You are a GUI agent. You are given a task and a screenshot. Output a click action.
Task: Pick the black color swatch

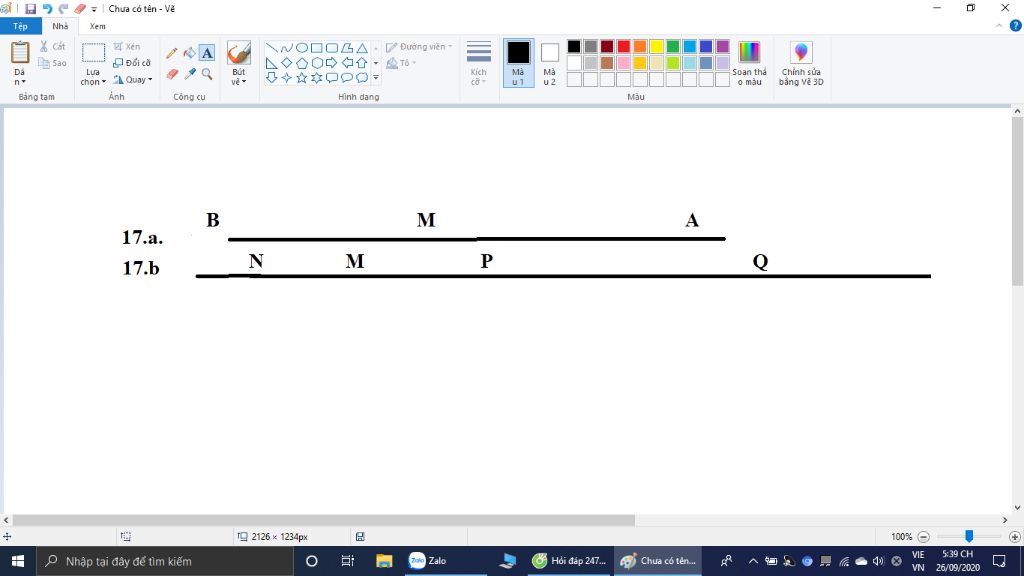pyautogui.click(x=574, y=46)
